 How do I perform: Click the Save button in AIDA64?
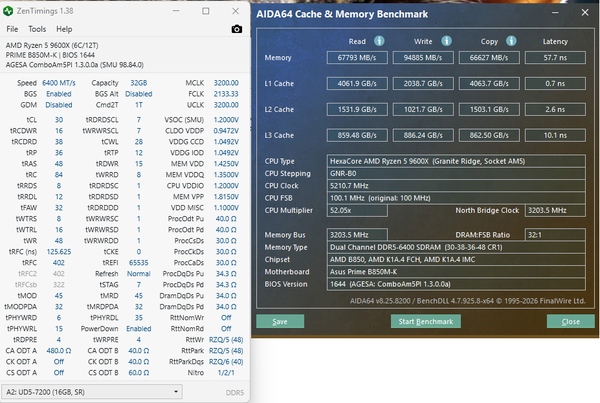pos(280,321)
